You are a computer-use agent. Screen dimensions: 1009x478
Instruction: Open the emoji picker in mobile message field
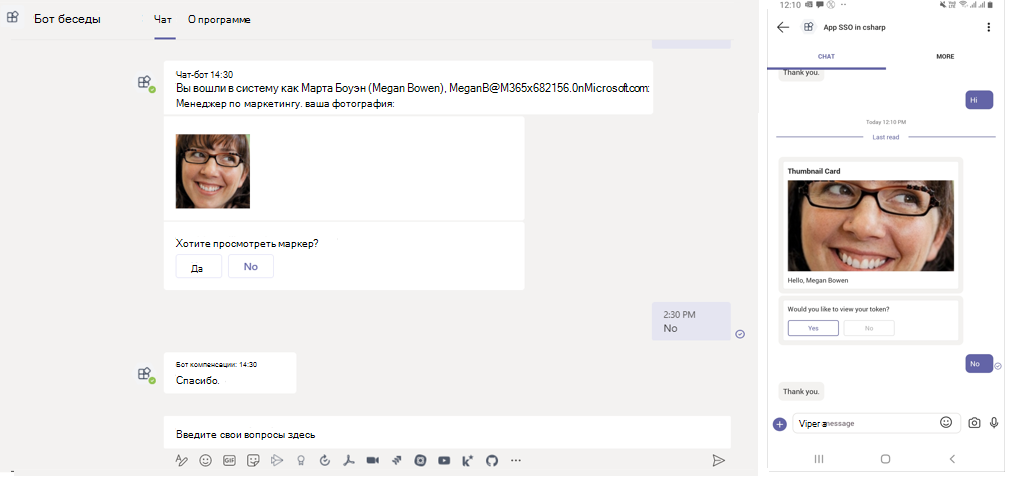(945, 423)
